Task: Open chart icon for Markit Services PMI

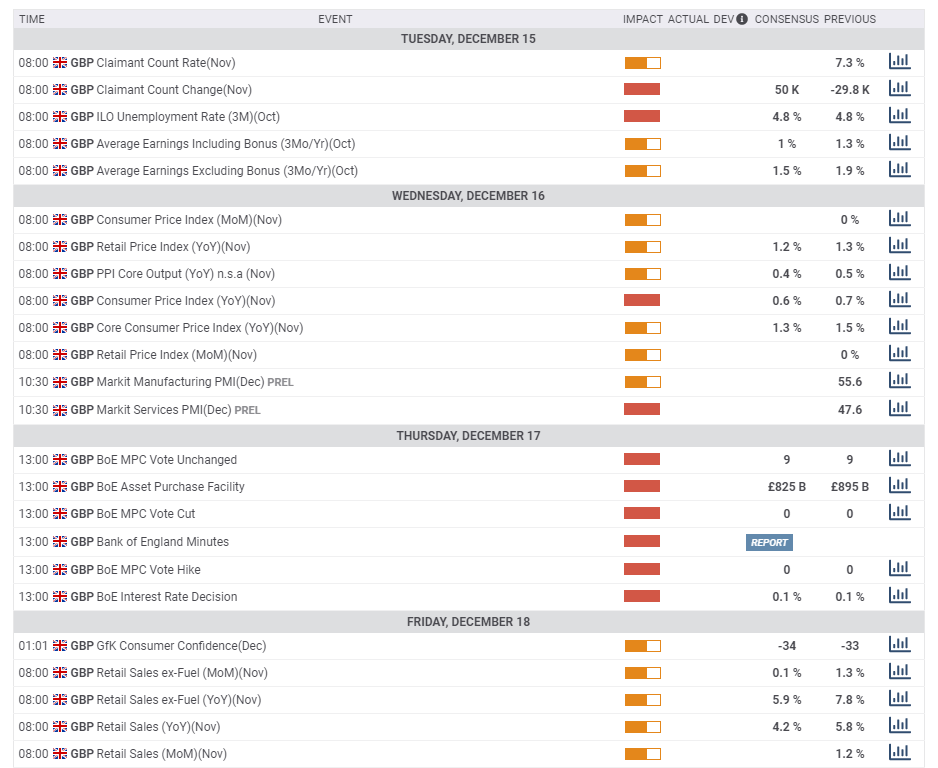Action: tap(899, 409)
